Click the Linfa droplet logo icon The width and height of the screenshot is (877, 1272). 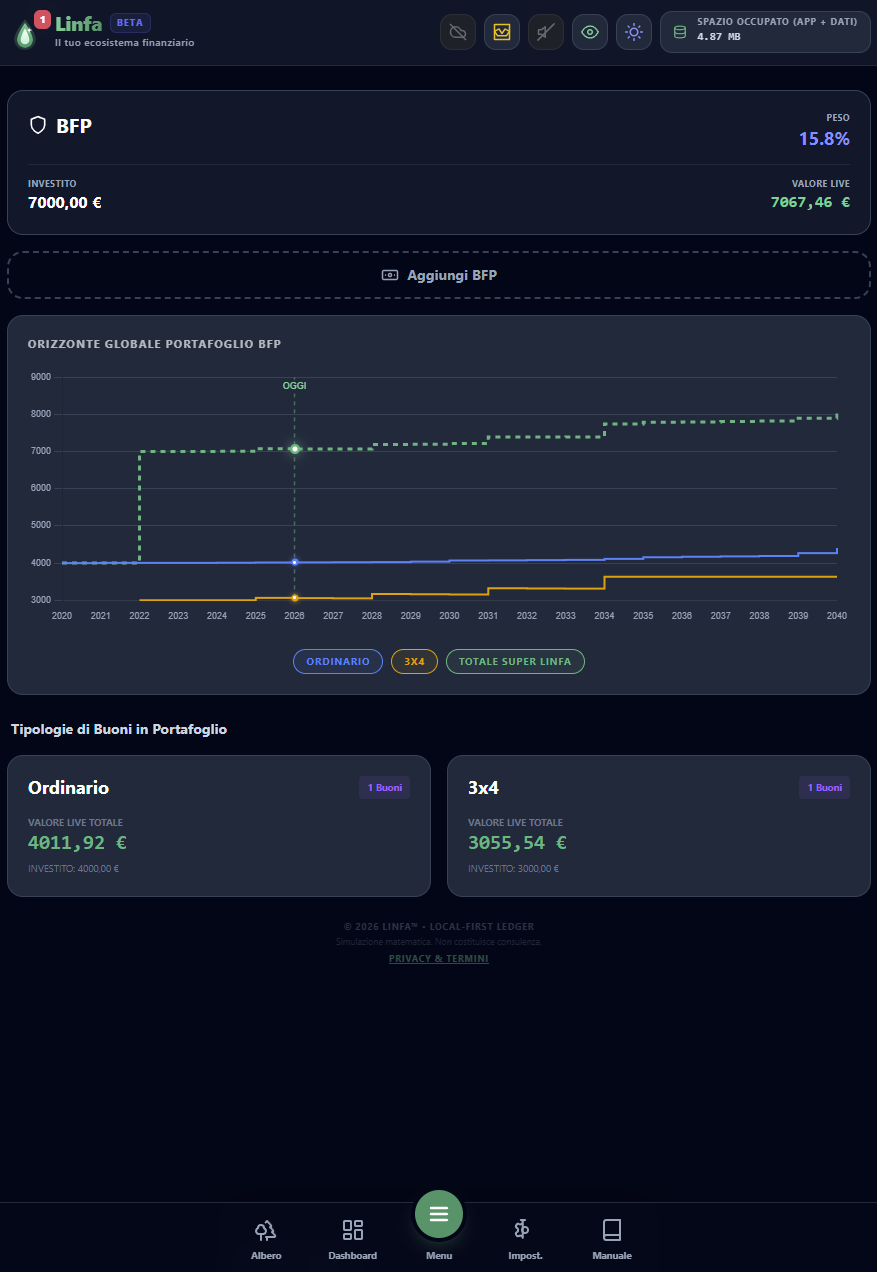[x=25, y=35]
